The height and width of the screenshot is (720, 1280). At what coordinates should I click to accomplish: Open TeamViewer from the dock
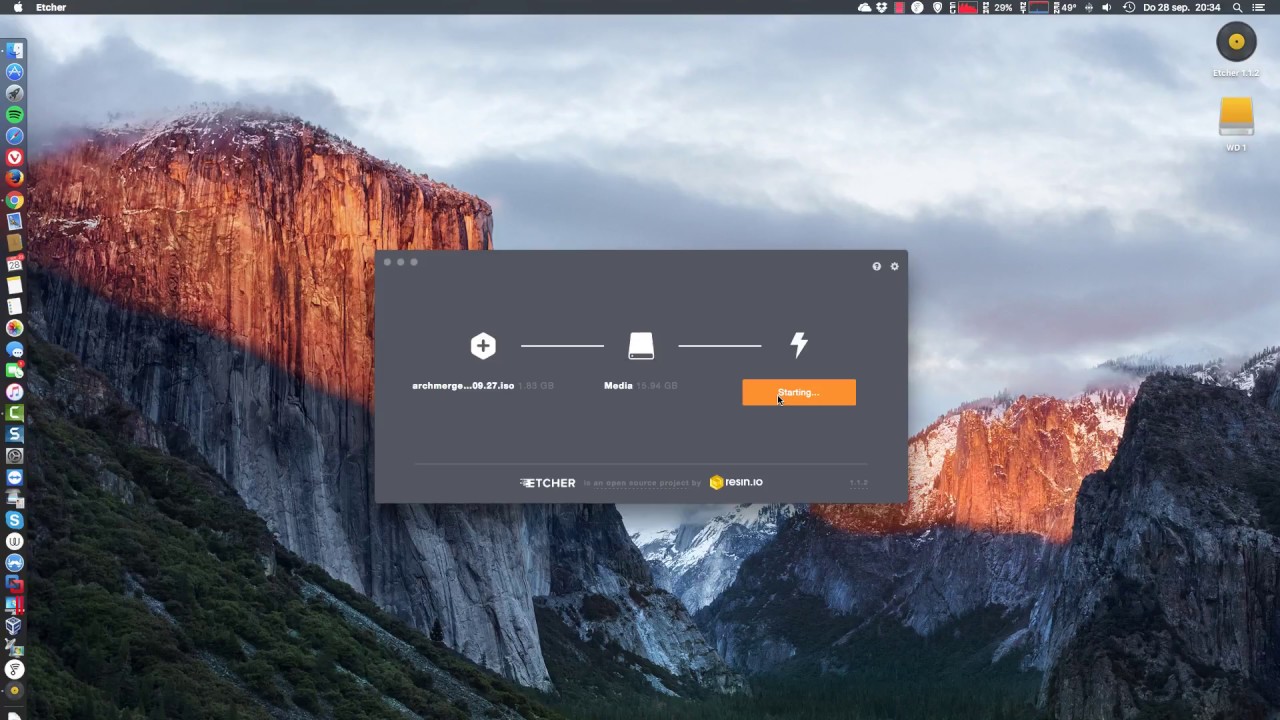(14, 477)
